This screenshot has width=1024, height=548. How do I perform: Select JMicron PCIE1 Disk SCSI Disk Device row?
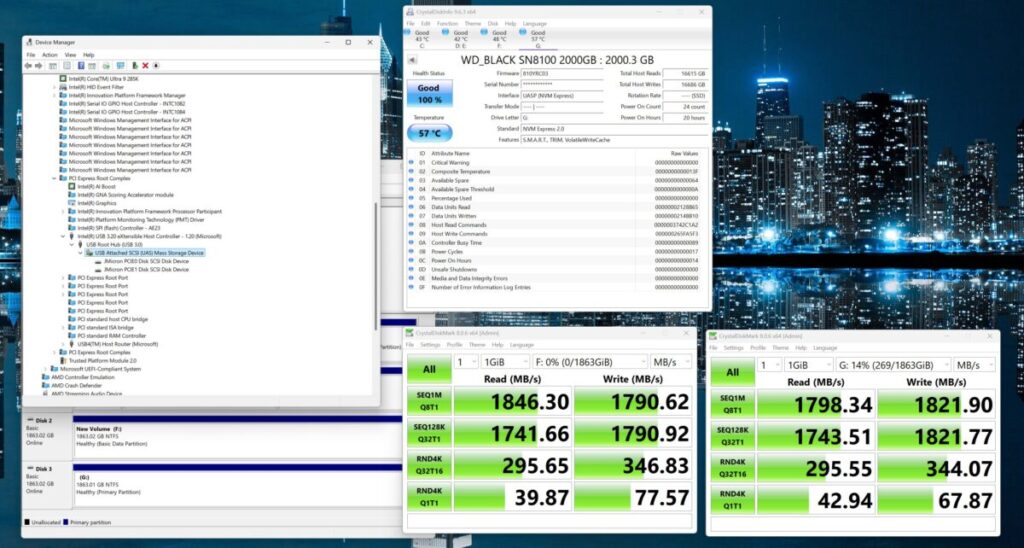click(146, 269)
